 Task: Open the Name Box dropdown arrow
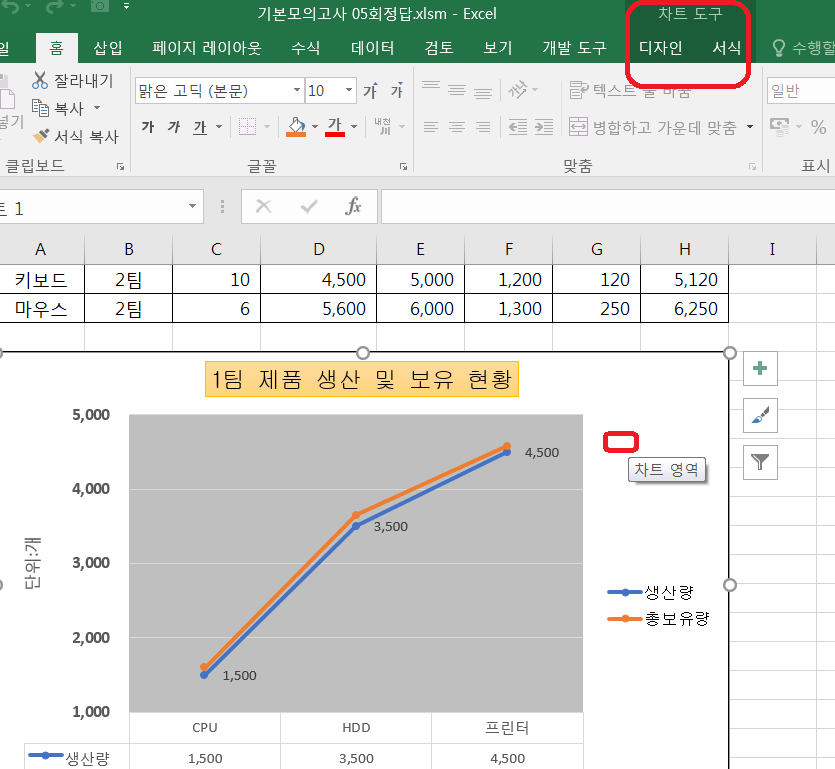pyautogui.click(x=193, y=206)
